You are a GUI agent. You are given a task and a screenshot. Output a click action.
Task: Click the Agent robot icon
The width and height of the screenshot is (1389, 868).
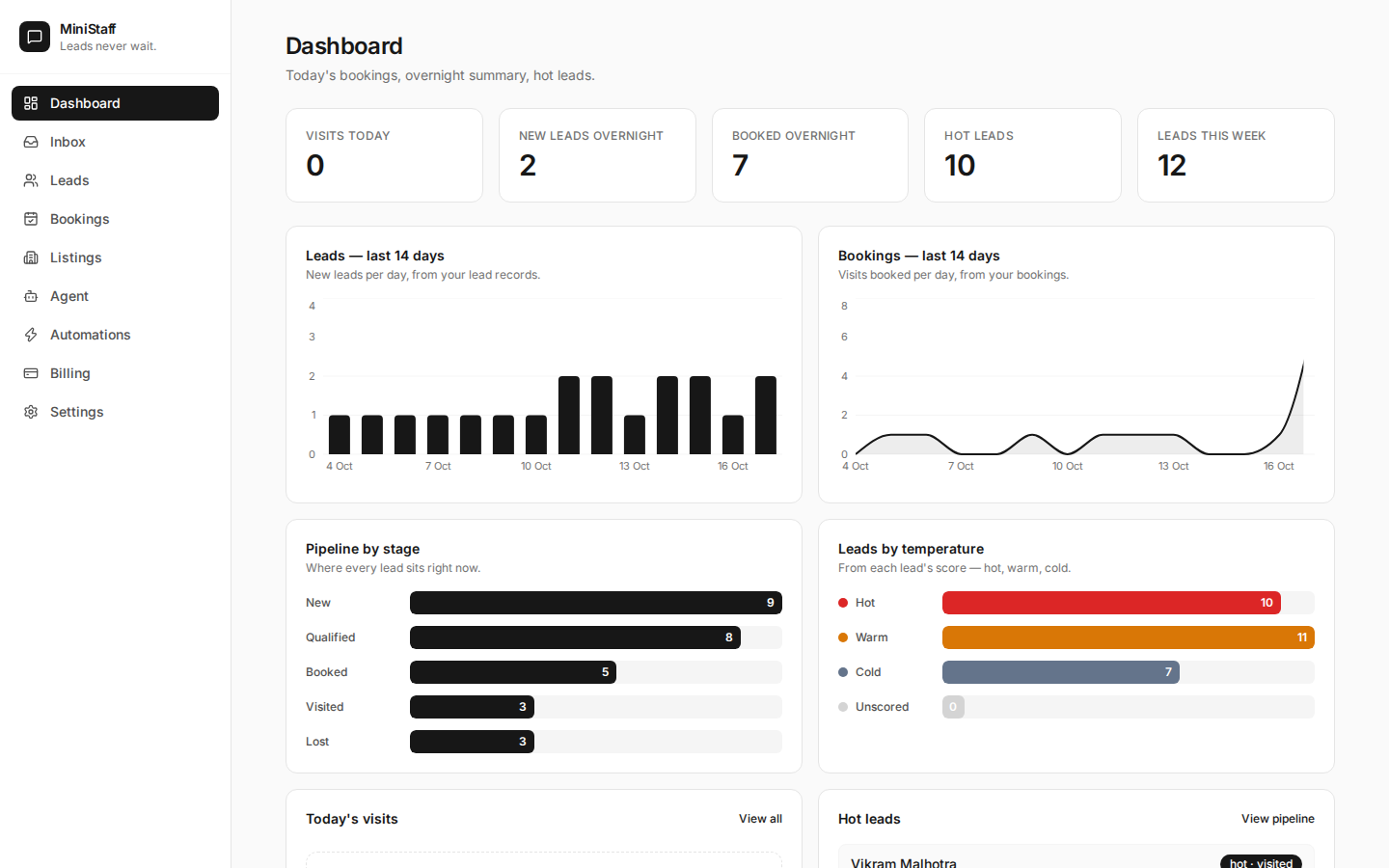coord(31,296)
